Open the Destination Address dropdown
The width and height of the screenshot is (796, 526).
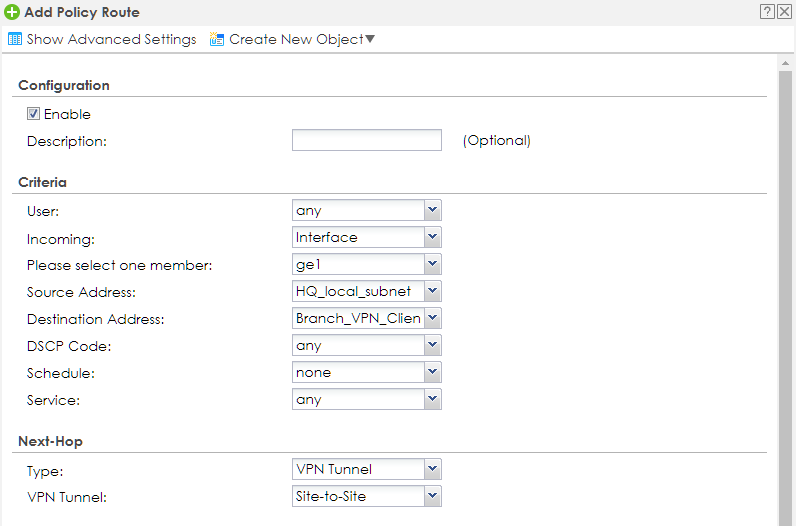432,319
